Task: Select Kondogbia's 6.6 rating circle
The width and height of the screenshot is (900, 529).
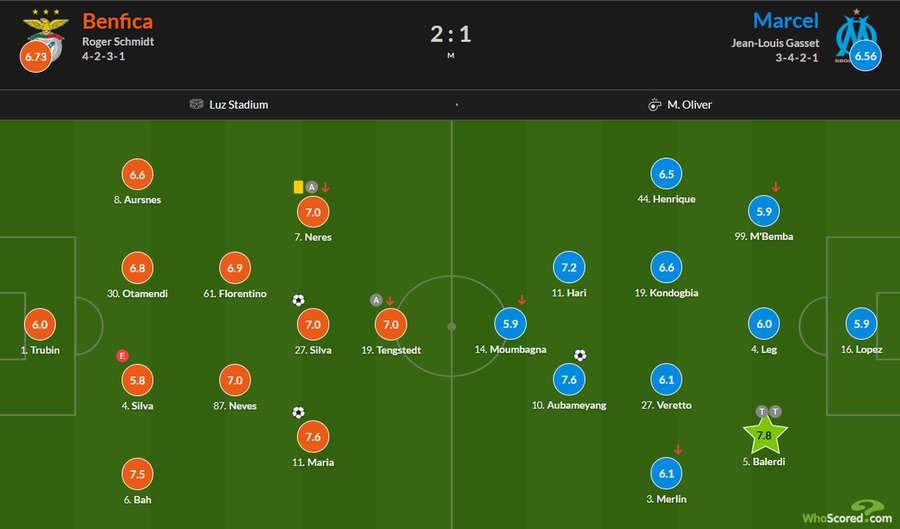Action: coord(666,267)
